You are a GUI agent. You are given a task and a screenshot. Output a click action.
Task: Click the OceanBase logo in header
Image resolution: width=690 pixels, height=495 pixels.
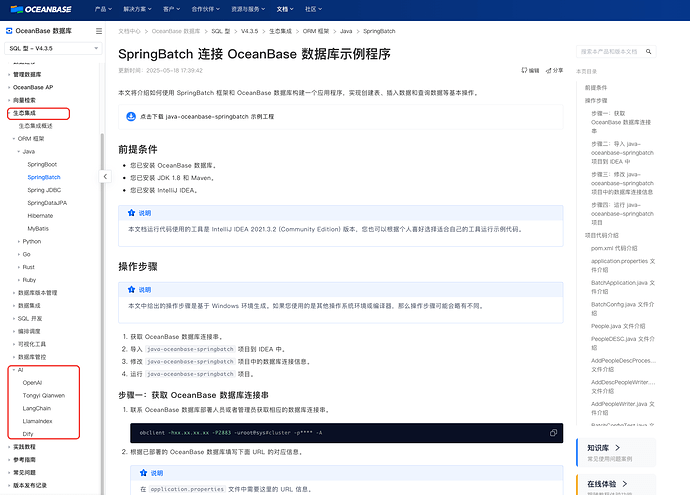coord(41,9)
